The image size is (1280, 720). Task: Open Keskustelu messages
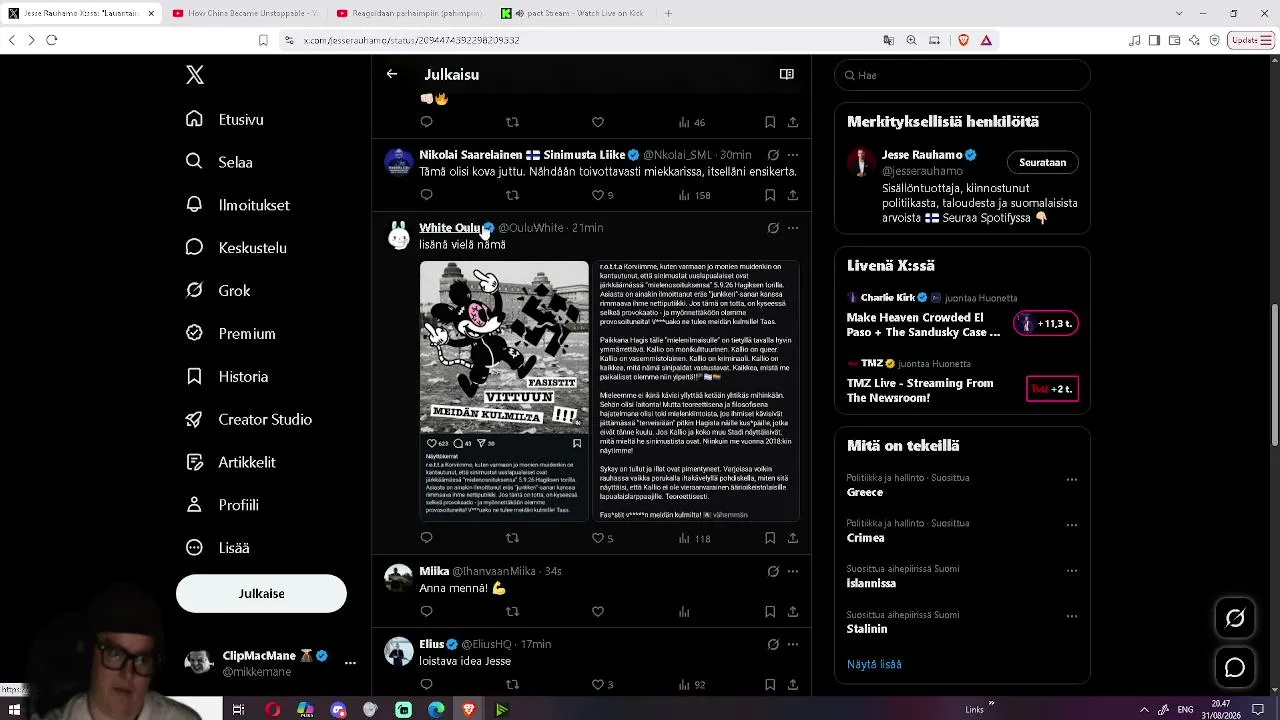pyautogui.click(x=237, y=248)
